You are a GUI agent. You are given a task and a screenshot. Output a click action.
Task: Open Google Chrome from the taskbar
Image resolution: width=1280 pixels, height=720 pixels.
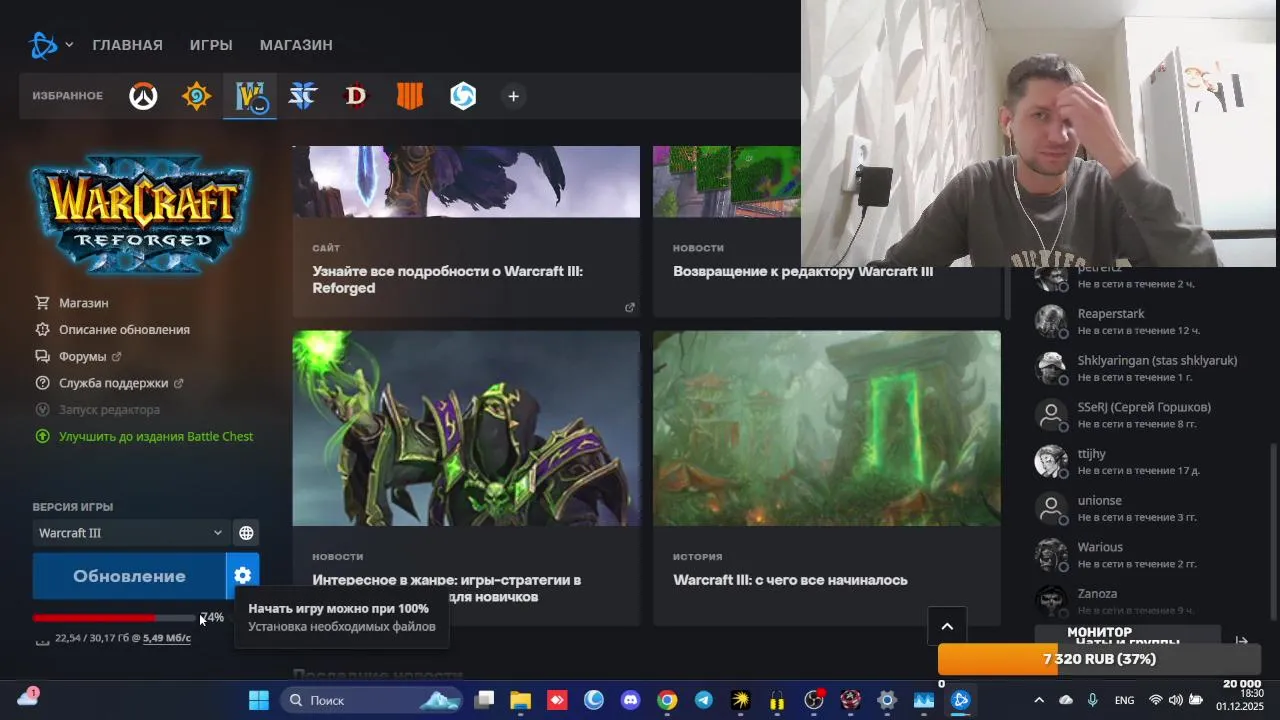[x=667, y=700]
